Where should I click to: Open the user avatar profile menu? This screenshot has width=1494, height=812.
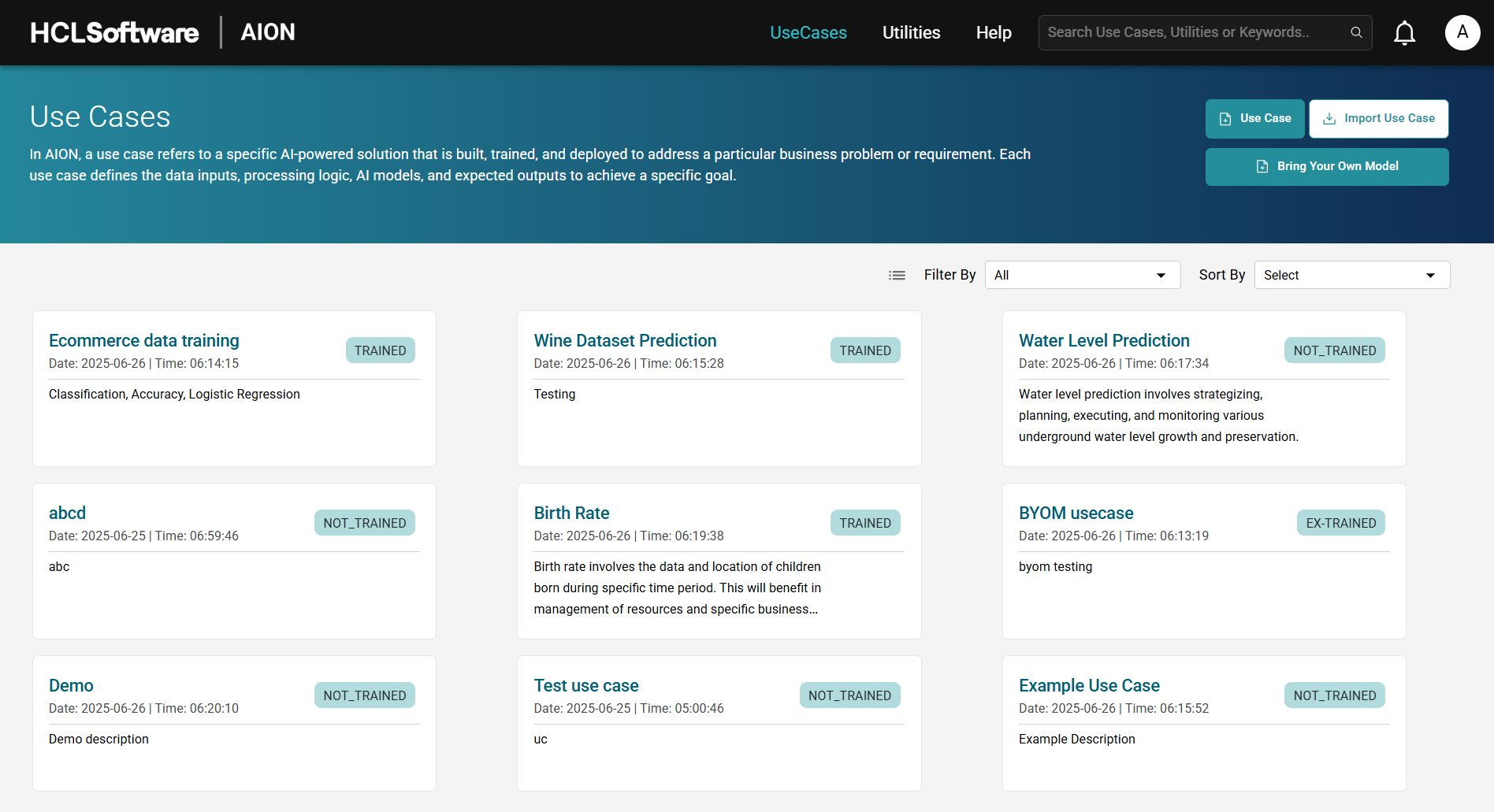coord(1462,33)
